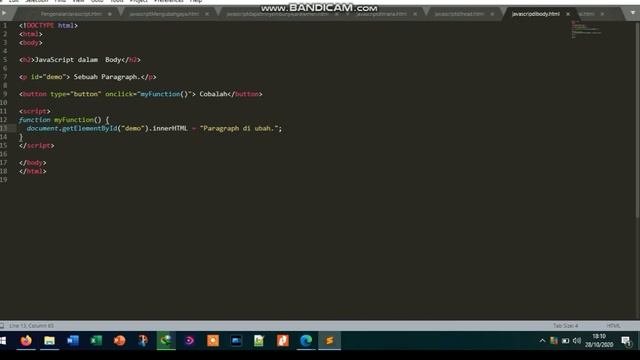The width and height of the screenshot is (640, 360).
Task: Open the Tab Size: 4 selector
Action: [x=565, y=326]
